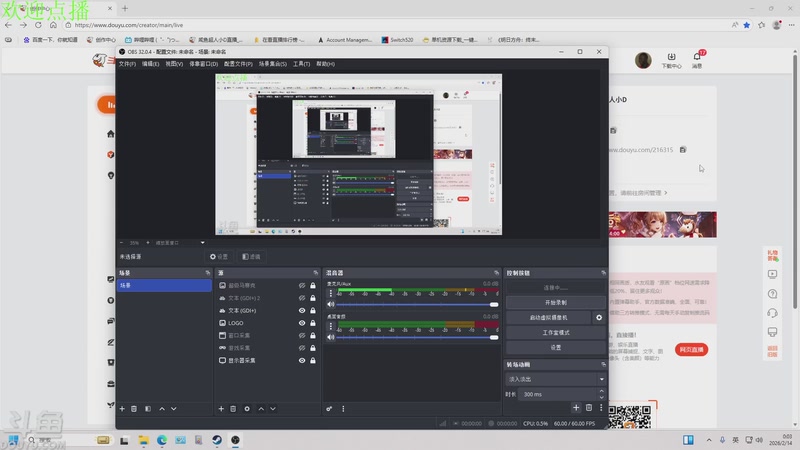Viewport: 800px width, 450px height.
Task: Add a new scene with plus icon
Action: [x=122, y=409]
